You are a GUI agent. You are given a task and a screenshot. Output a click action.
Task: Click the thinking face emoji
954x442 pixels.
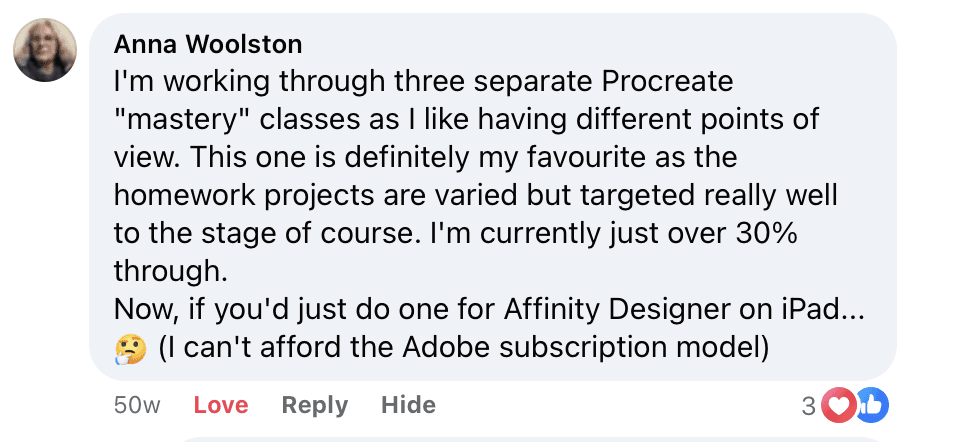[129, 348]
